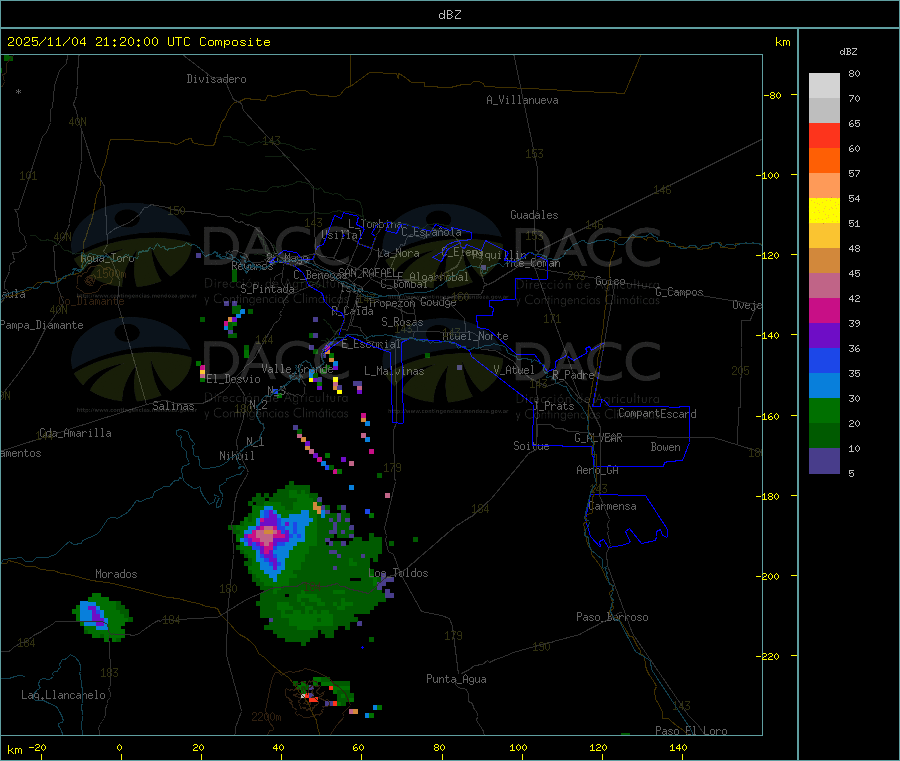Click the V_Atuel place label

(x=514, y=370)
